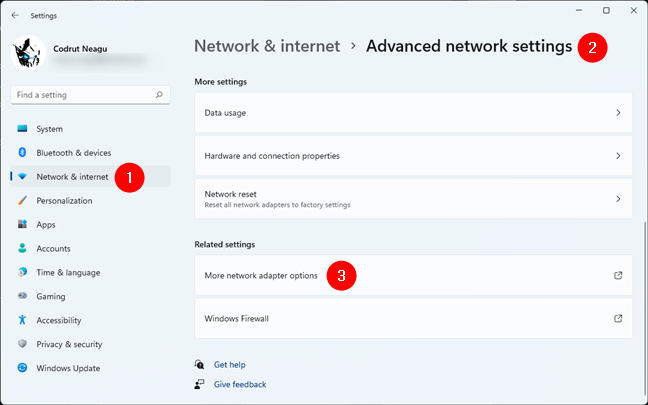Open System settings category
Viewport: 648px width, 405px height.
[x=91, y=129]
